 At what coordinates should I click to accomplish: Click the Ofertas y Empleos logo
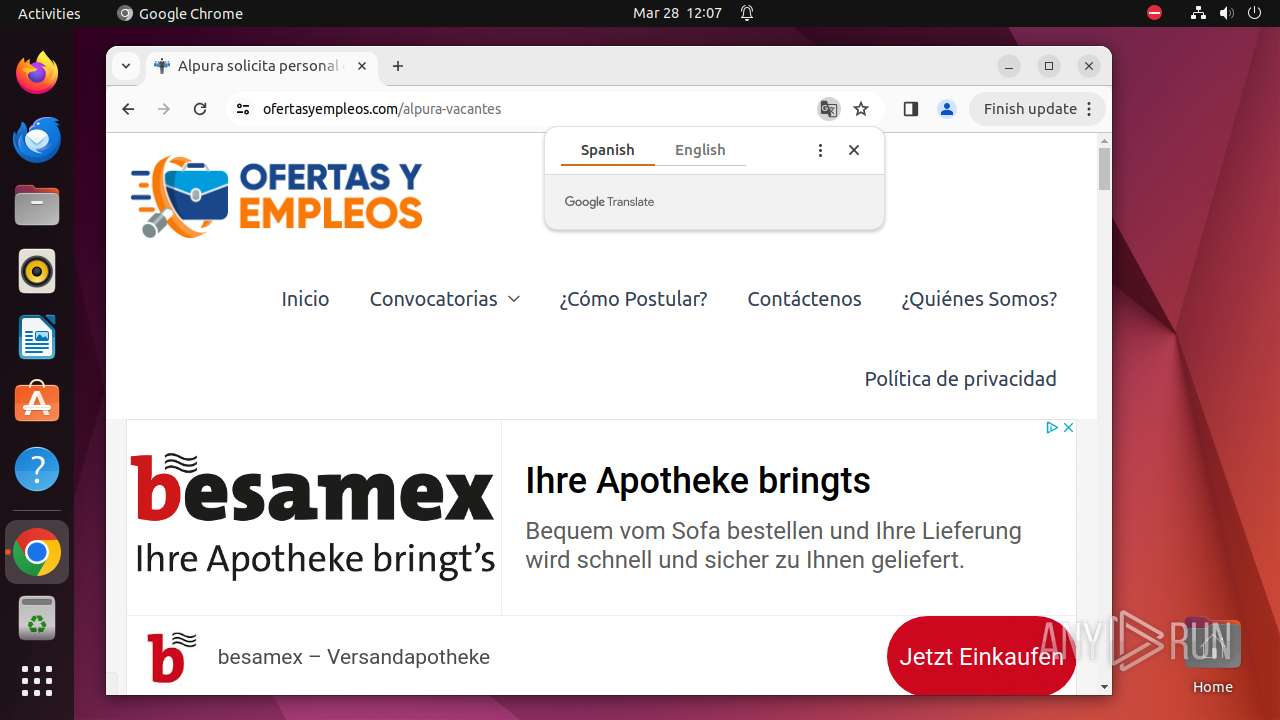click(277, 197)
